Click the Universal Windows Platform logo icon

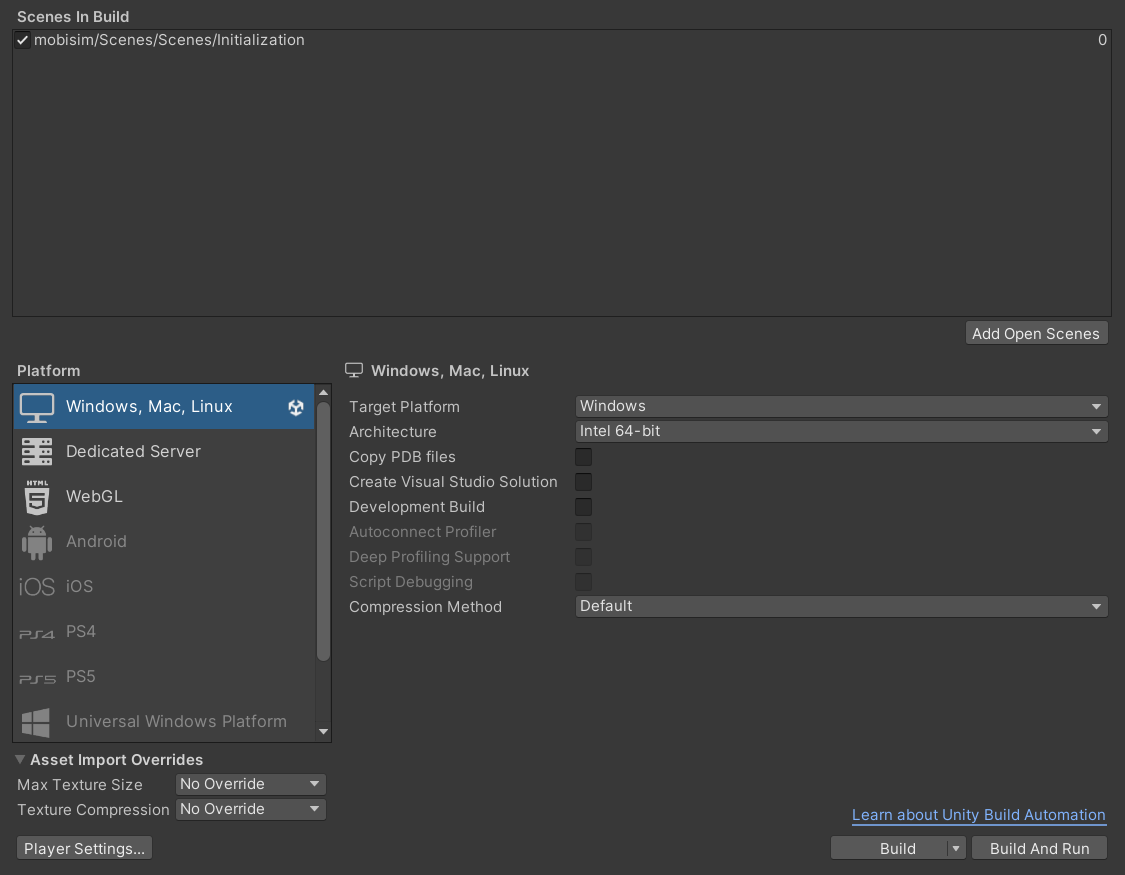36,722
